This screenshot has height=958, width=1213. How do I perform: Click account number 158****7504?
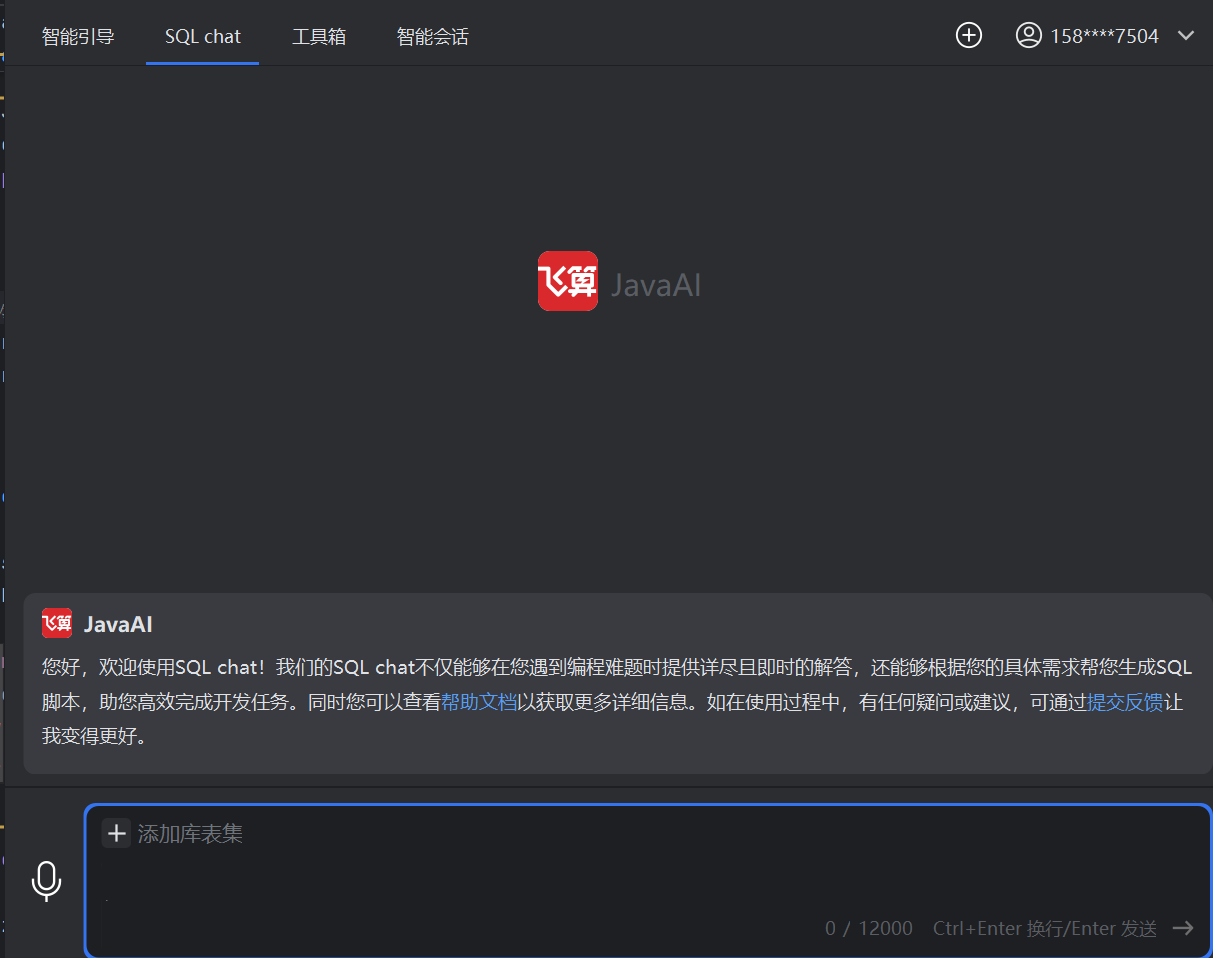click(x=1104, y=36)
